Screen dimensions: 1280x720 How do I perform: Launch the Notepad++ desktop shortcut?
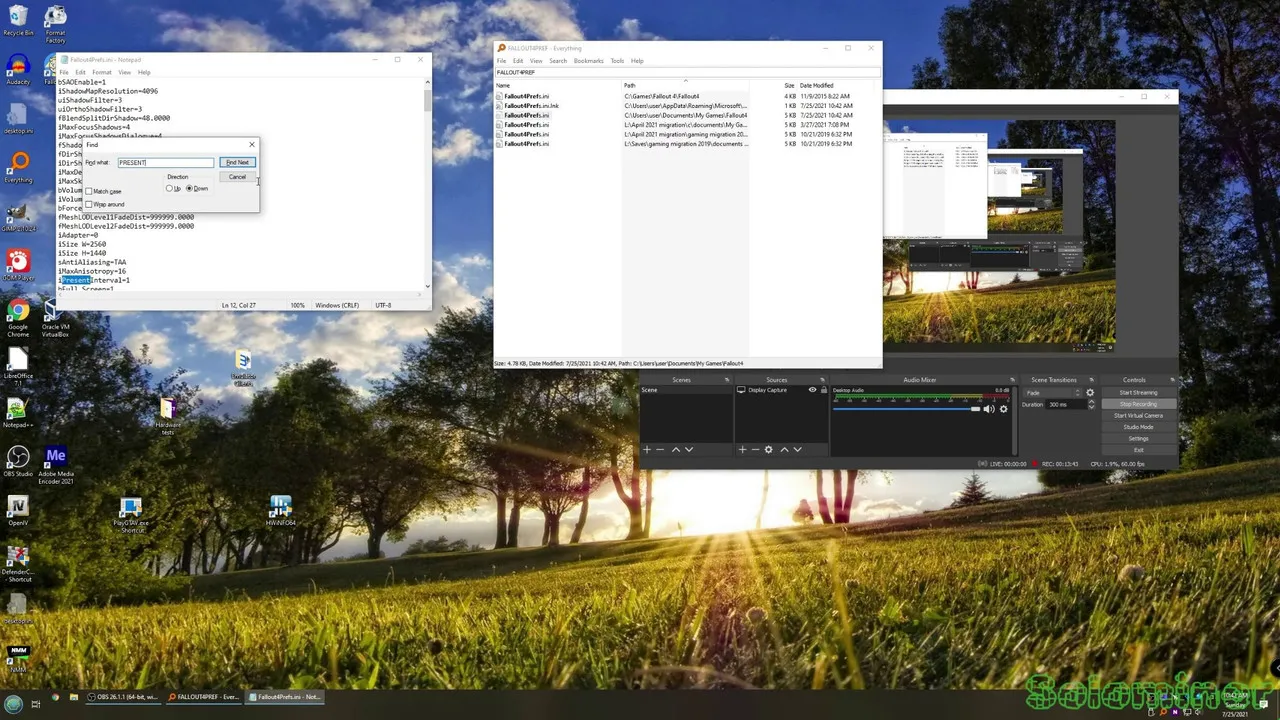pyautogui.click(x=18, y=412)
